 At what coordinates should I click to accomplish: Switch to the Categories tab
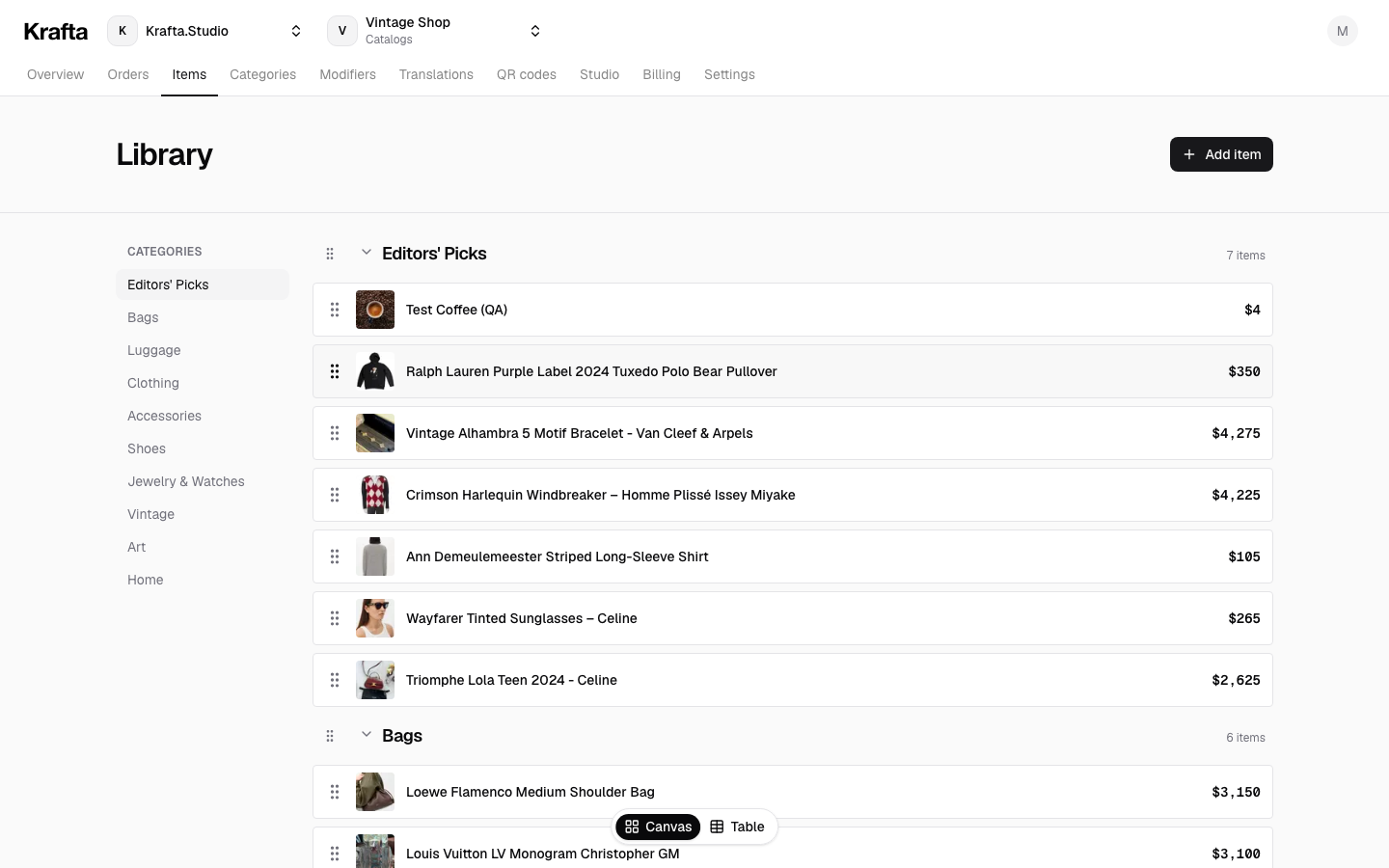[x=262, y=74]
